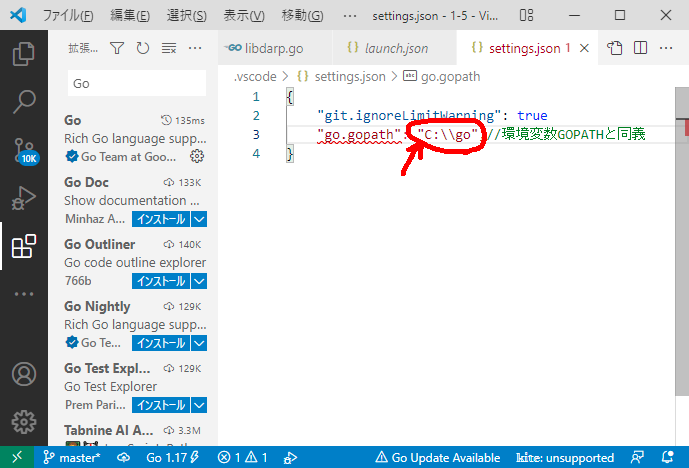Open Source Control view with 10K badge
The image size is (689, 468).
pos(23,150)
